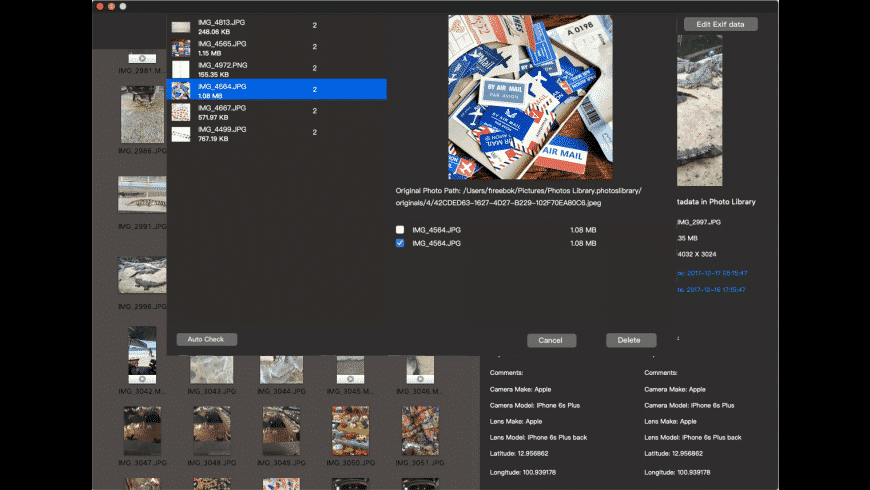Check the unchecked IMG_4564.JPG duplicate checkbox
The height and width of the screenshot is (490, 870).
tap(399, 229)
